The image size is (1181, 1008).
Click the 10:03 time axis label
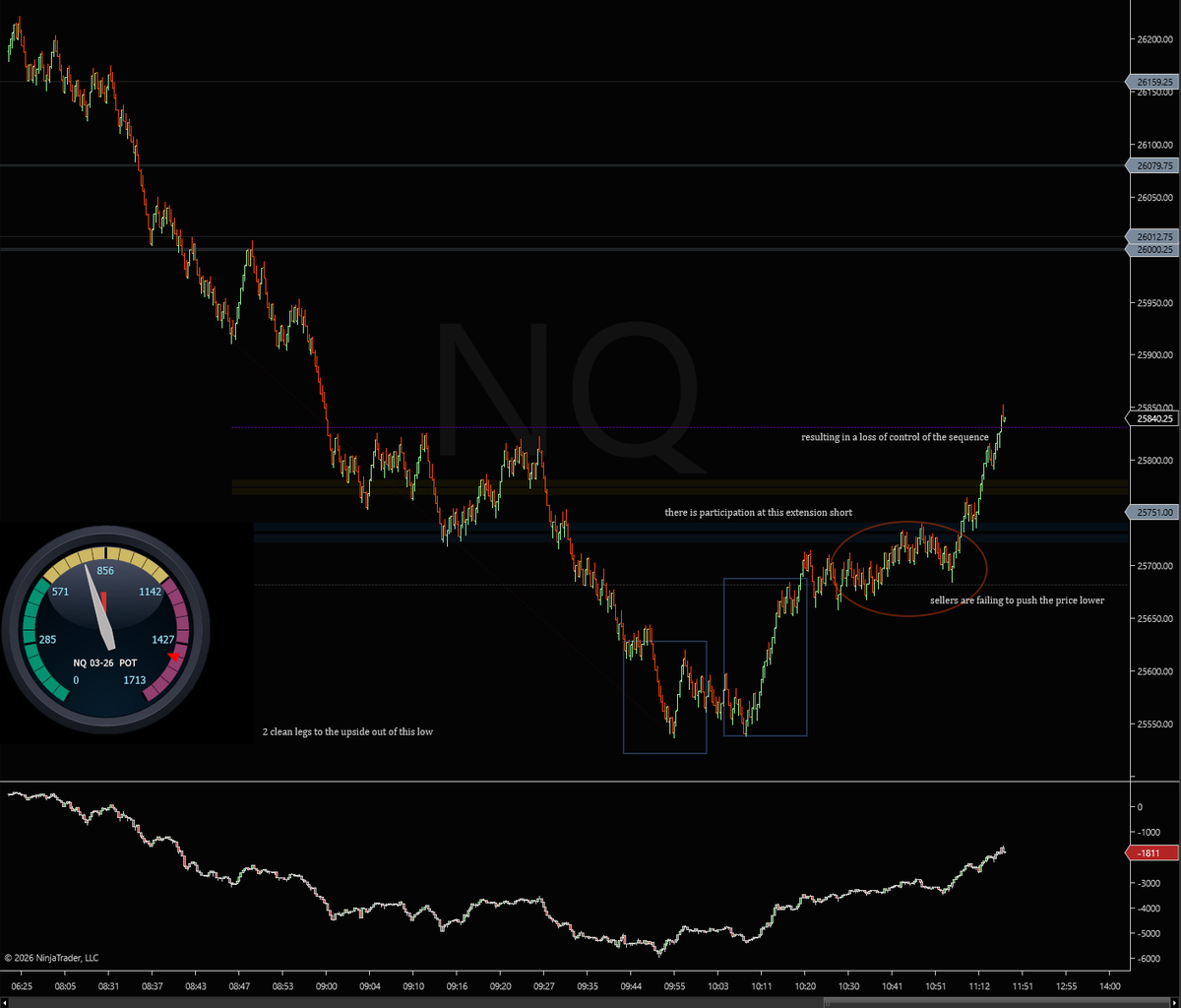tap(717, 985)
